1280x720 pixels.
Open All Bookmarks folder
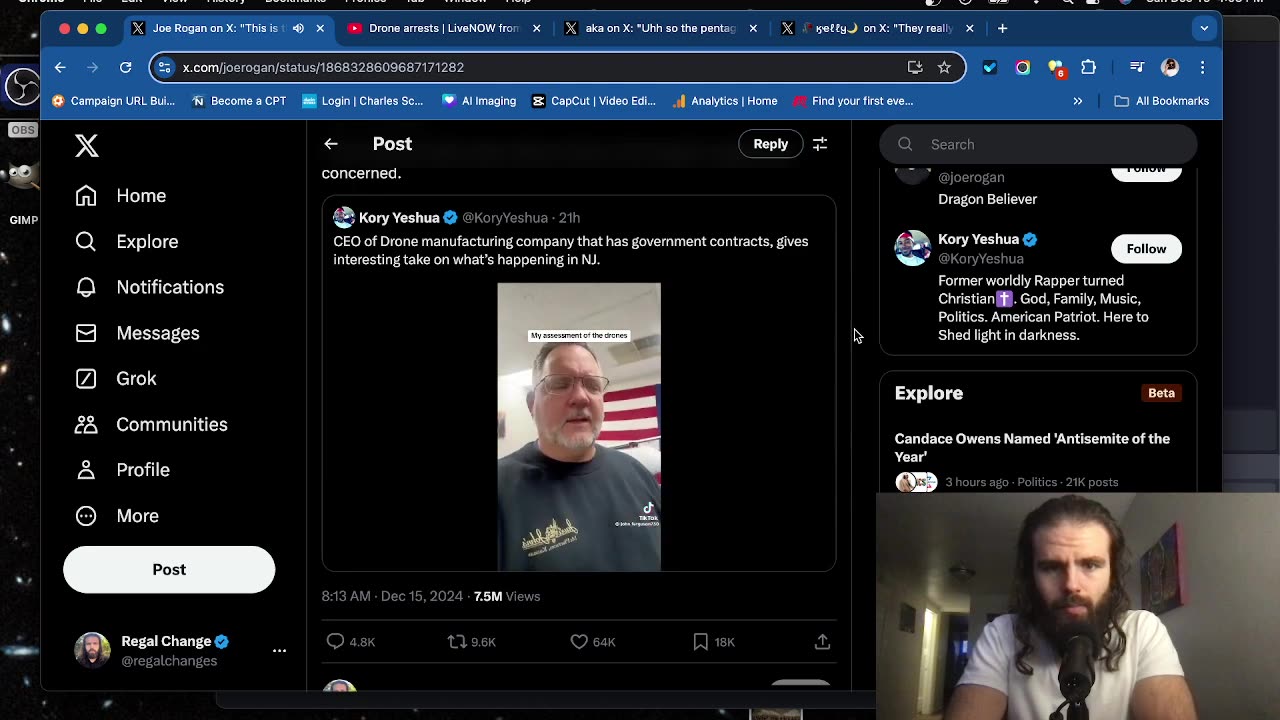pos(1161,101)
